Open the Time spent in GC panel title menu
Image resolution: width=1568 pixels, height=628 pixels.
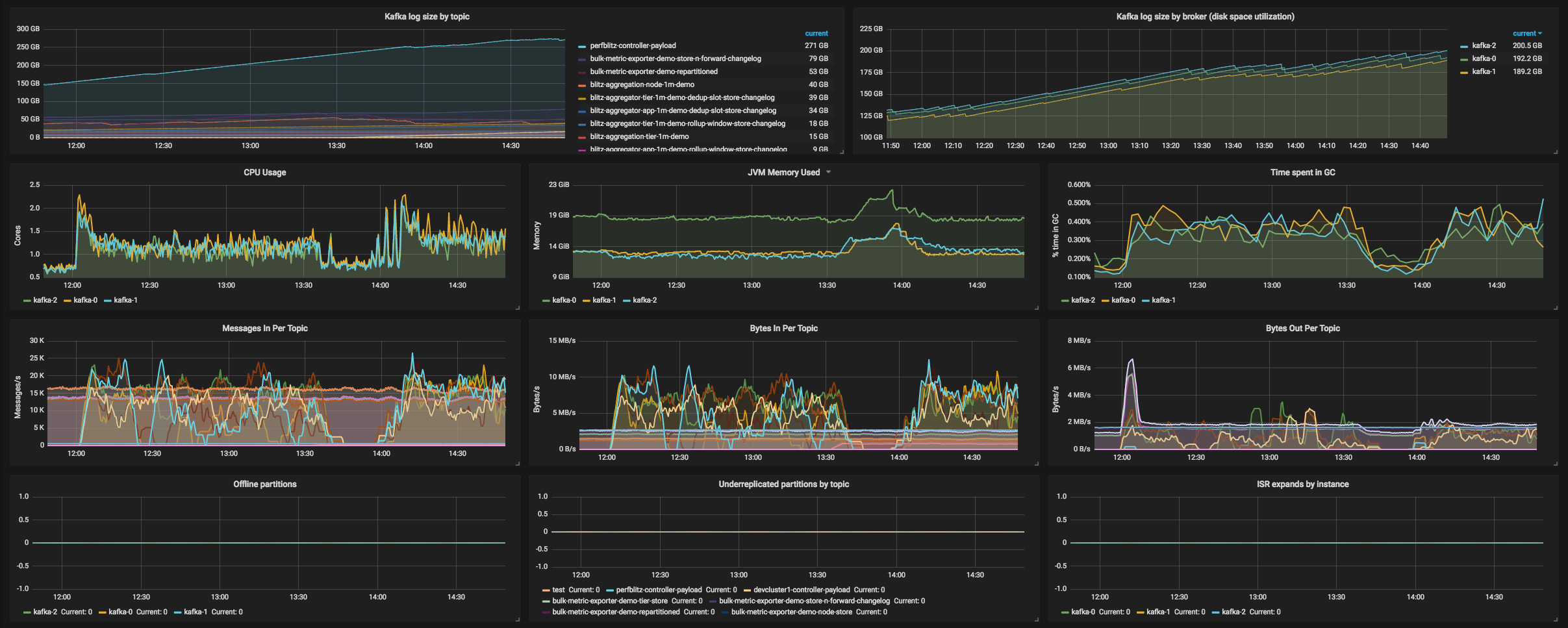(x=1302, y=172)
